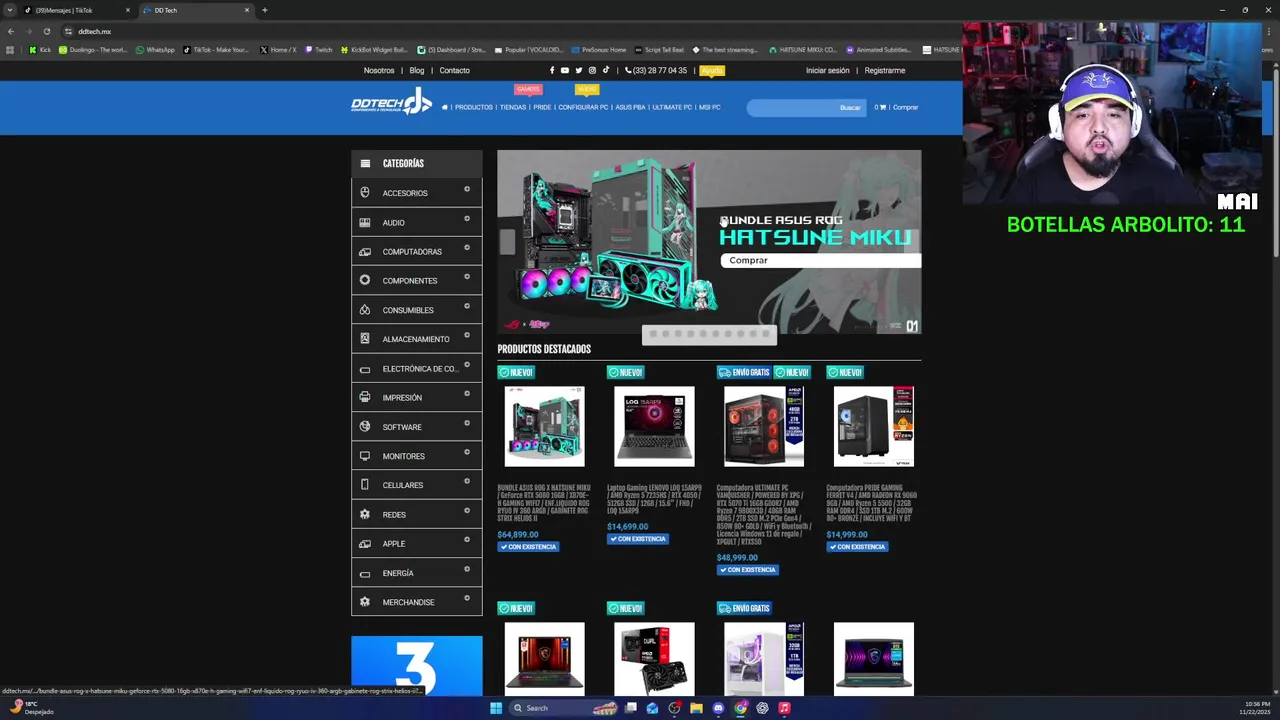Click the icon beside Componentes category
Screen dimensions: 1280x720
364,281
